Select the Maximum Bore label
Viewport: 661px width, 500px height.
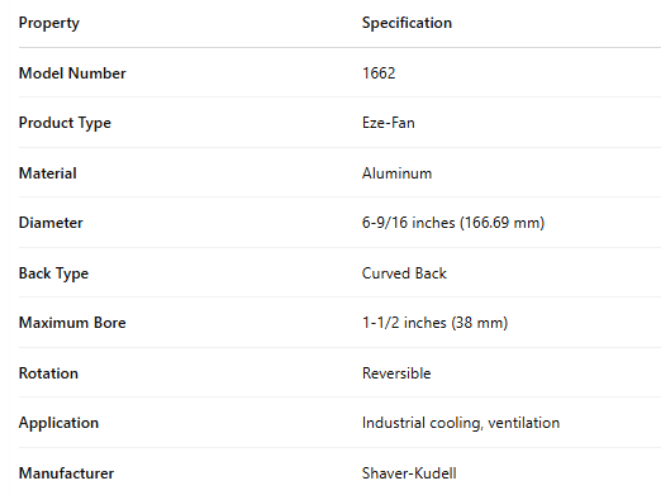click(72, 323)
